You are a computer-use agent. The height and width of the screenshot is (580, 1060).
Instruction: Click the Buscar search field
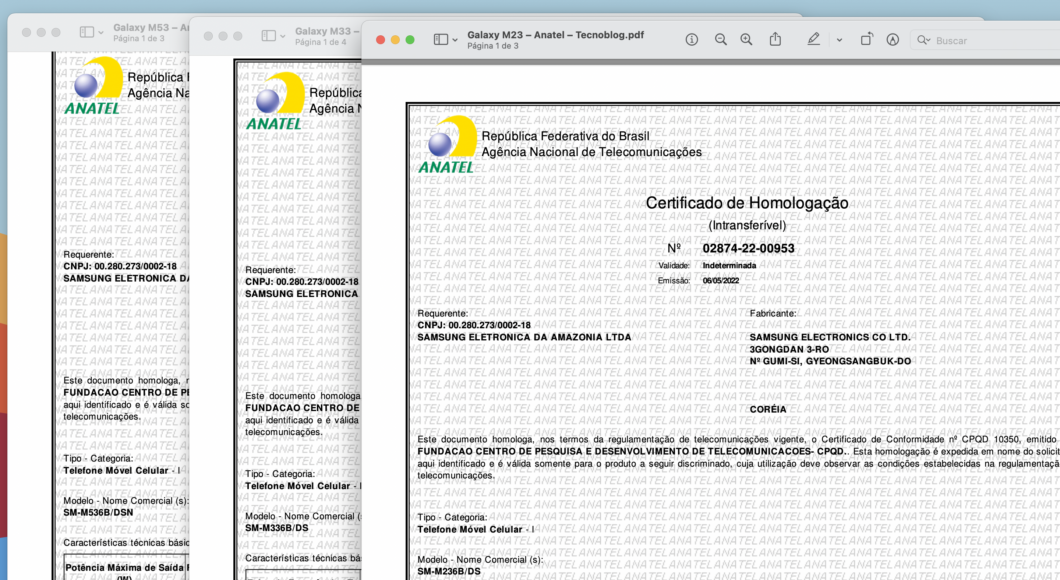pos(987,41)
